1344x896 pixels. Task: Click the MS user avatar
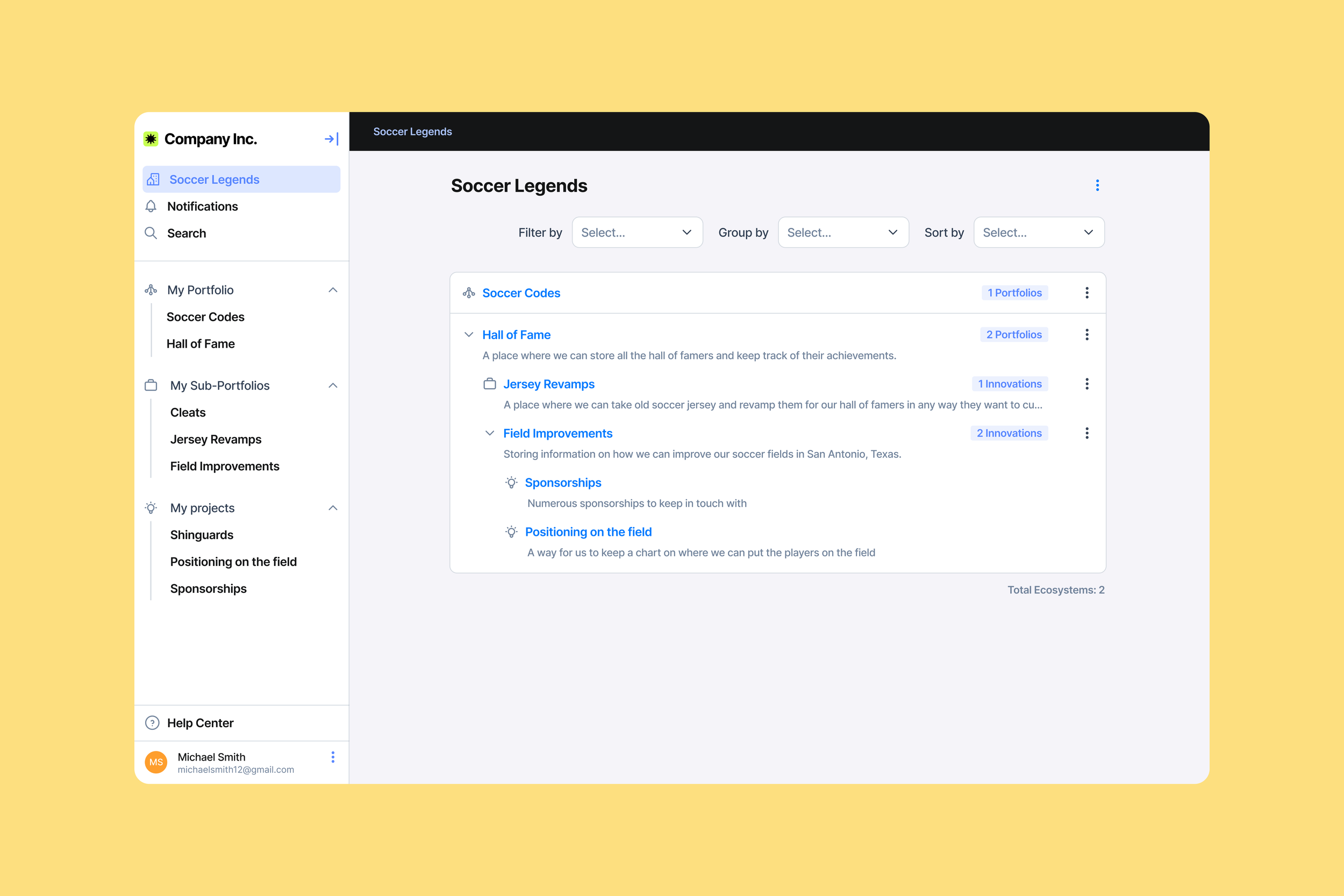[x=156, y=762]
